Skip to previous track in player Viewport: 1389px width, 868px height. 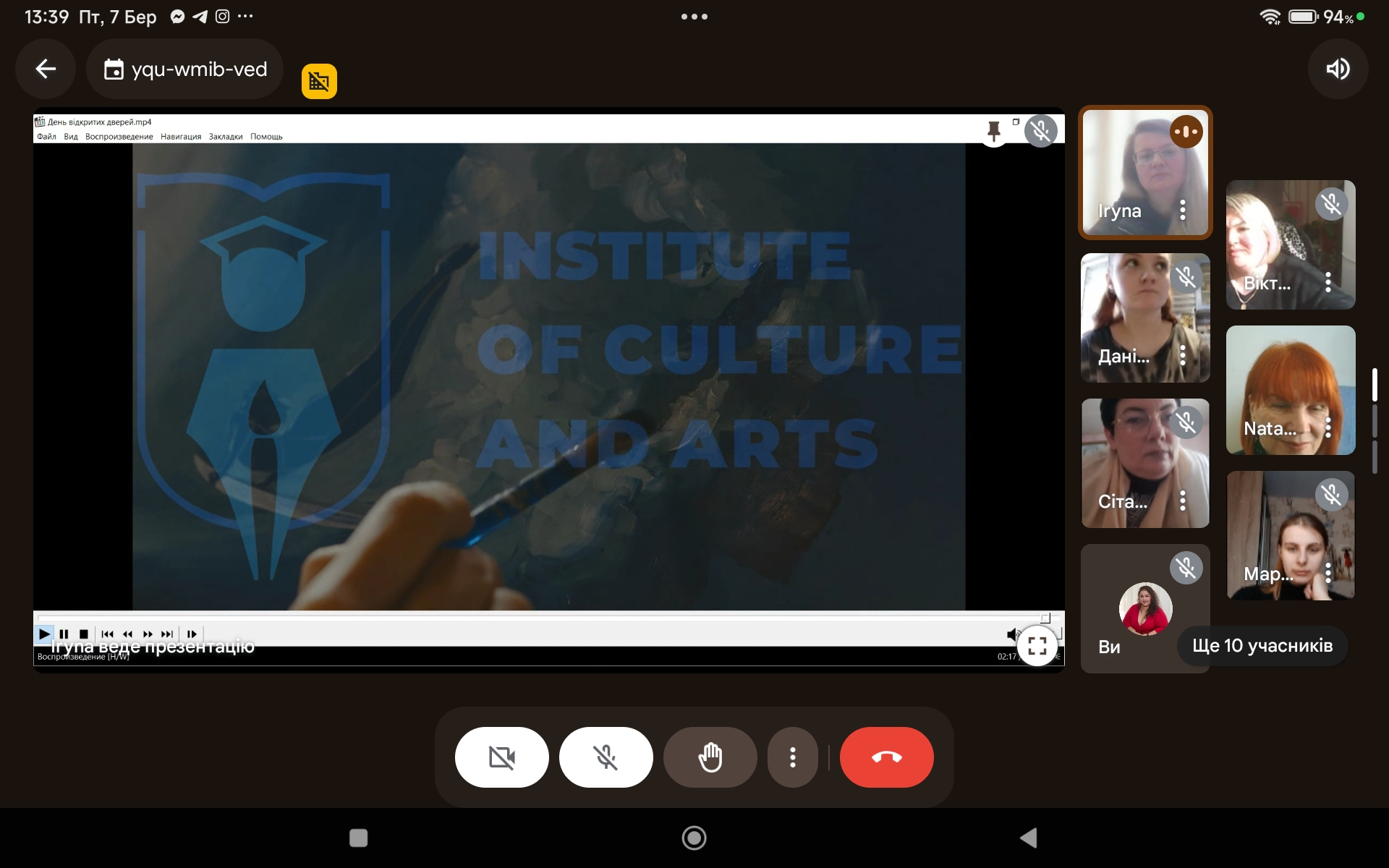point(107,634)
